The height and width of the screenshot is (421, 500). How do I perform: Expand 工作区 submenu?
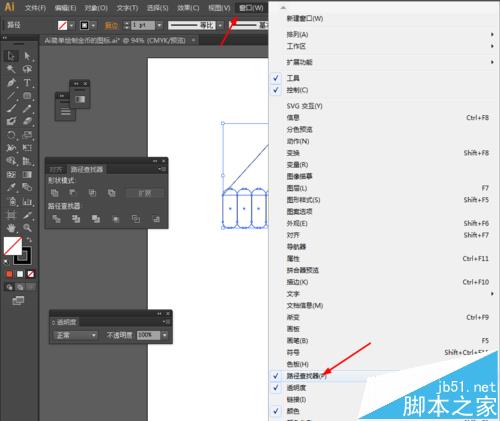click(383, 46)
